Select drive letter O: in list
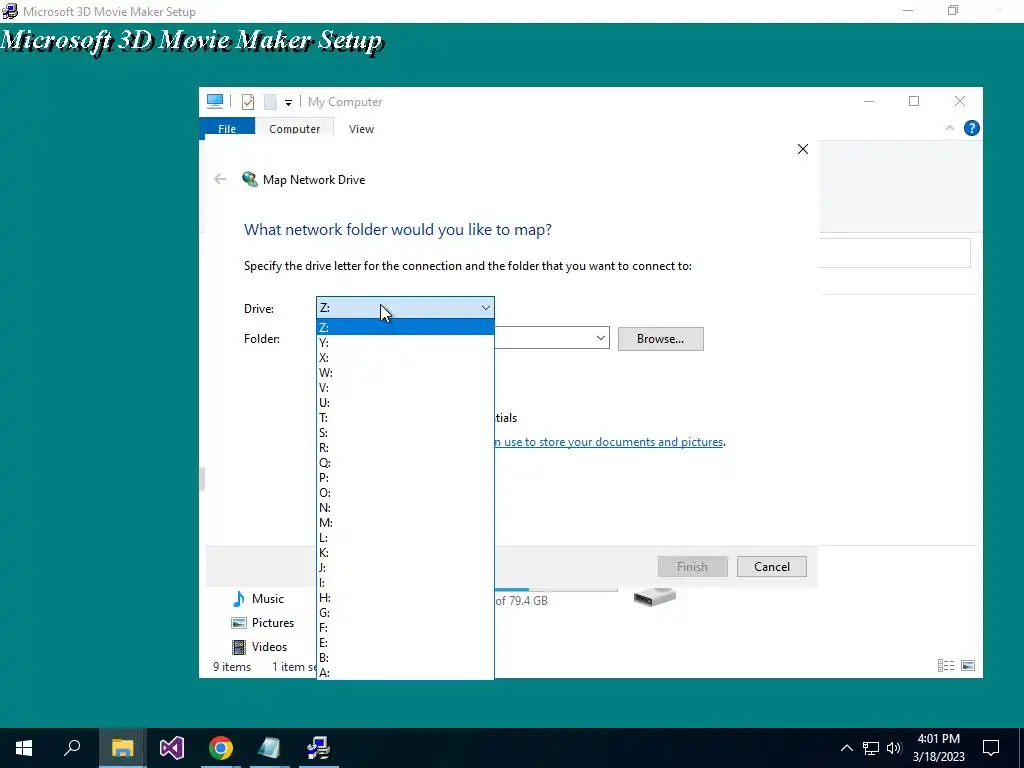The height and width of the screenshot is (768, 1024). [x=406, y=492]
